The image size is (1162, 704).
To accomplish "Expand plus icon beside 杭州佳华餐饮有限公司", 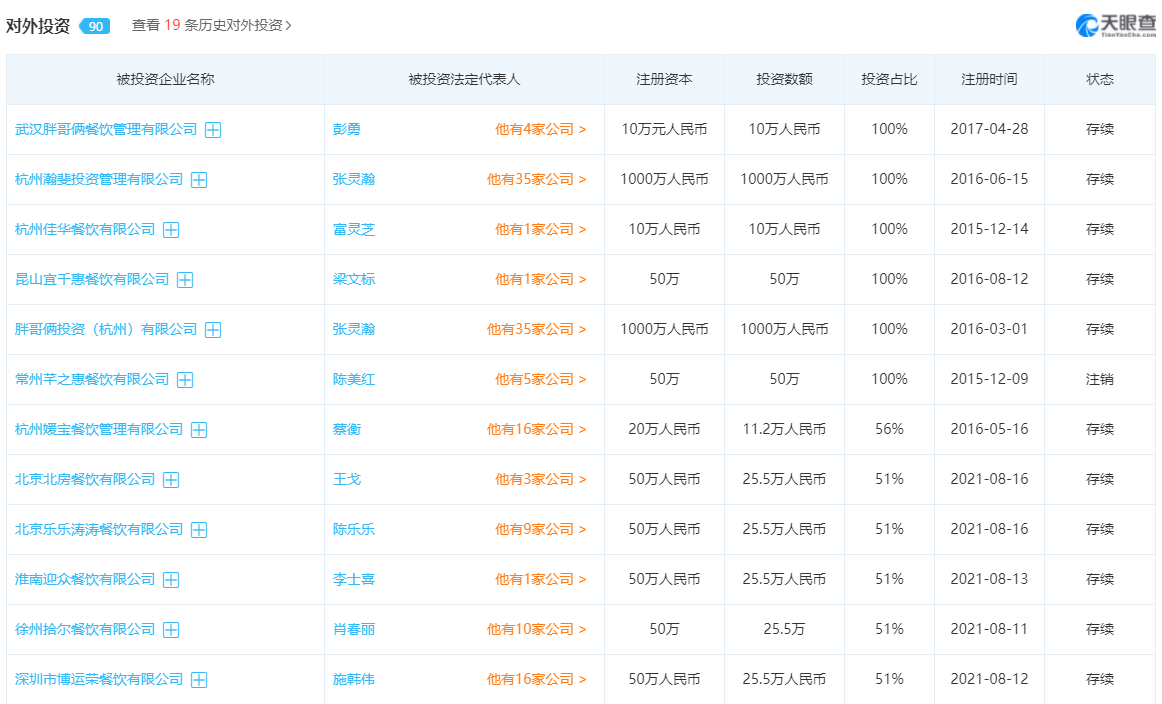I will pyautogui.click(x=171, y=230).
